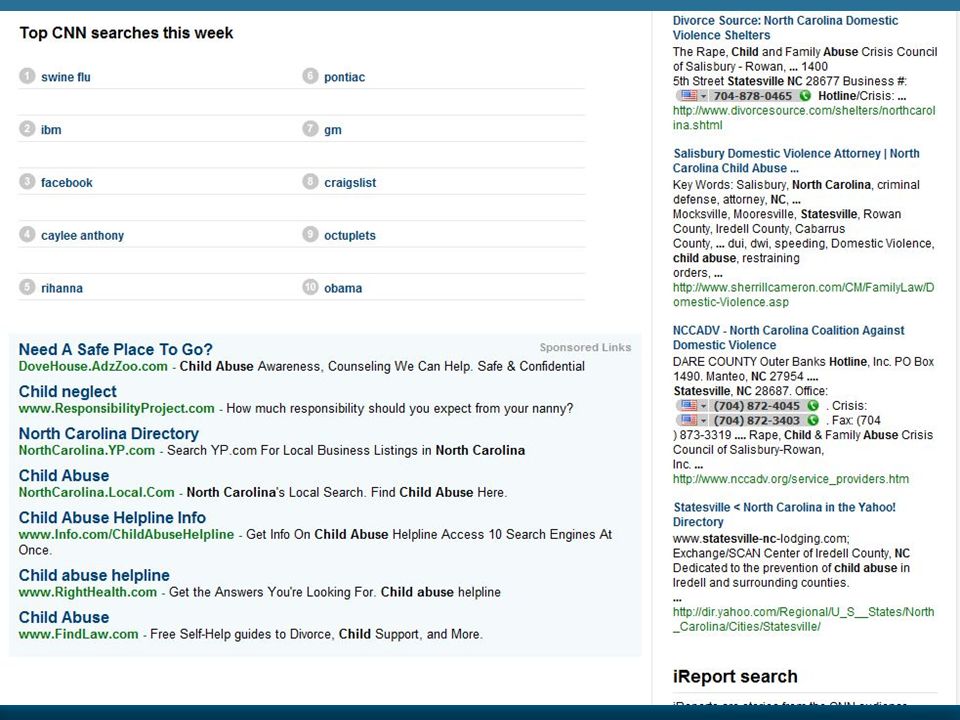Click the Top CNN searches this week heading
The image size is (960, 720).
(x=126, y=32)
